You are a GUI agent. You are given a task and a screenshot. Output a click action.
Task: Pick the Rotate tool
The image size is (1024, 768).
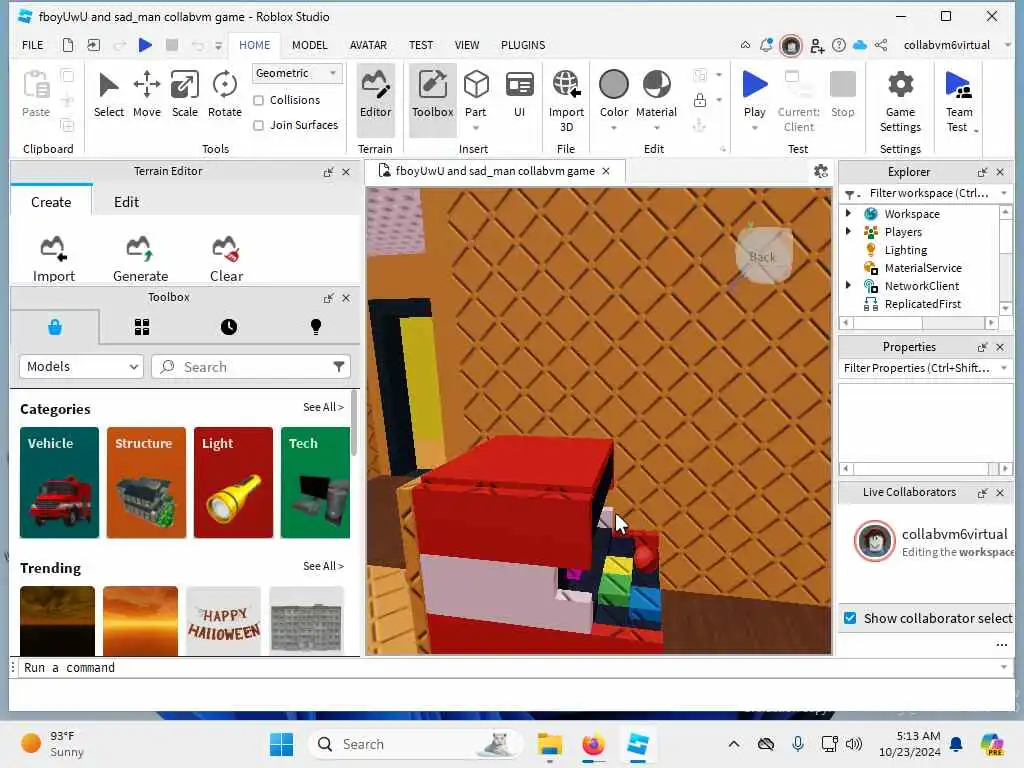pos(225,95)
